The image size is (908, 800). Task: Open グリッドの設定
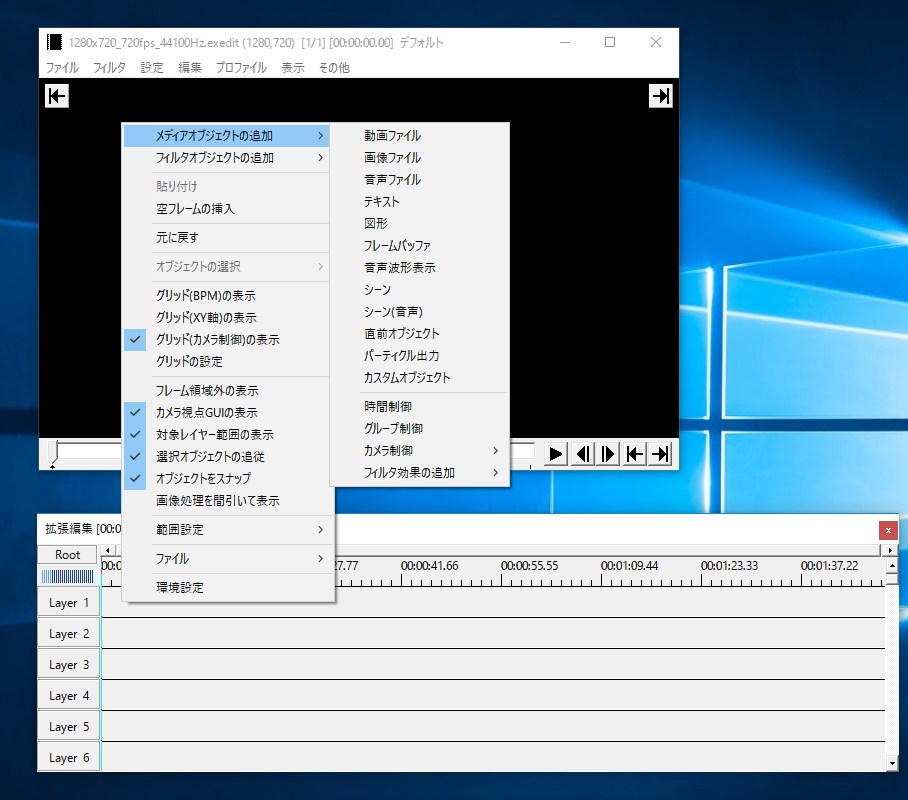pos(226,361)
